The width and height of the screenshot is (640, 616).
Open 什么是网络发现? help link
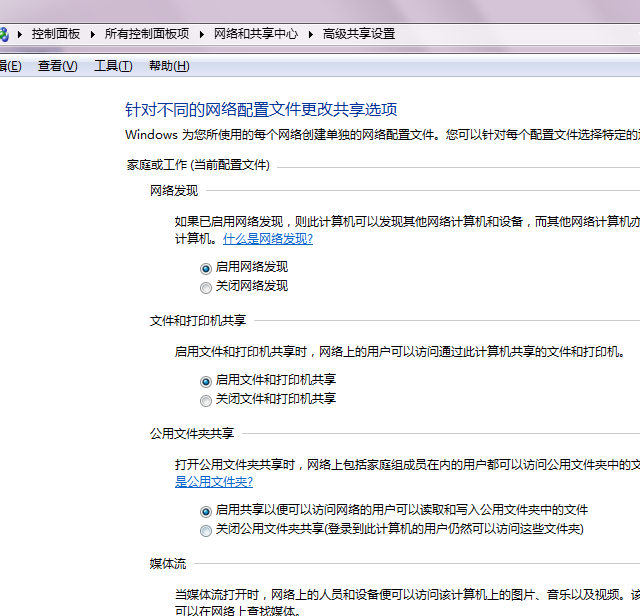tap(268, 239)
